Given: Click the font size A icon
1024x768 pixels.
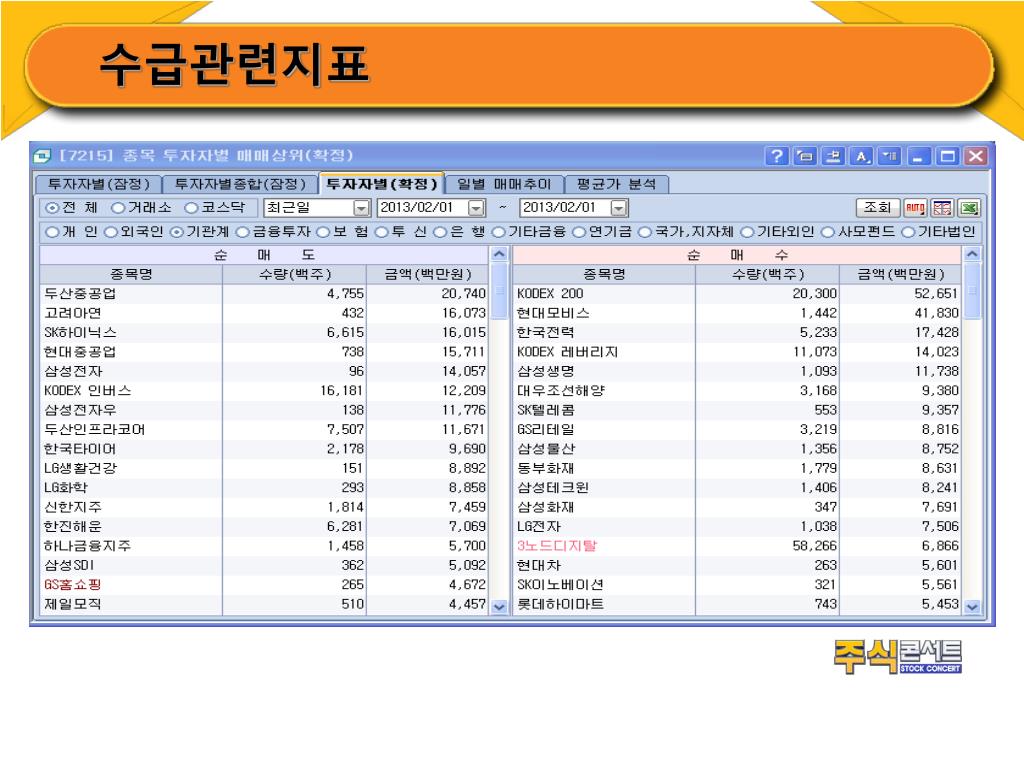Looking at the screenshot, I should (861, 156).
